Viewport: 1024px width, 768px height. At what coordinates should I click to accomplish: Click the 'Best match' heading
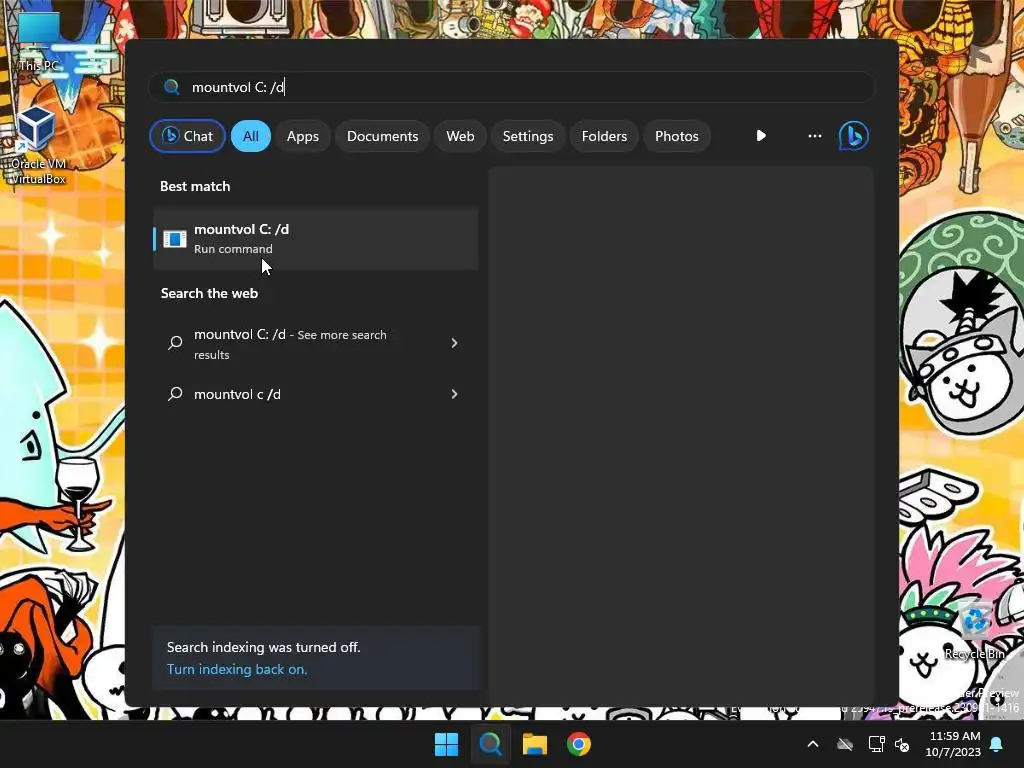click(195, 186)
